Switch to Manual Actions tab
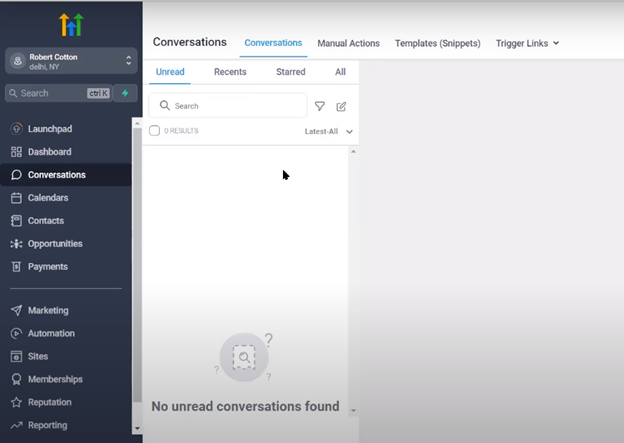This screenshot has width=624, height=443. point(348,43)
